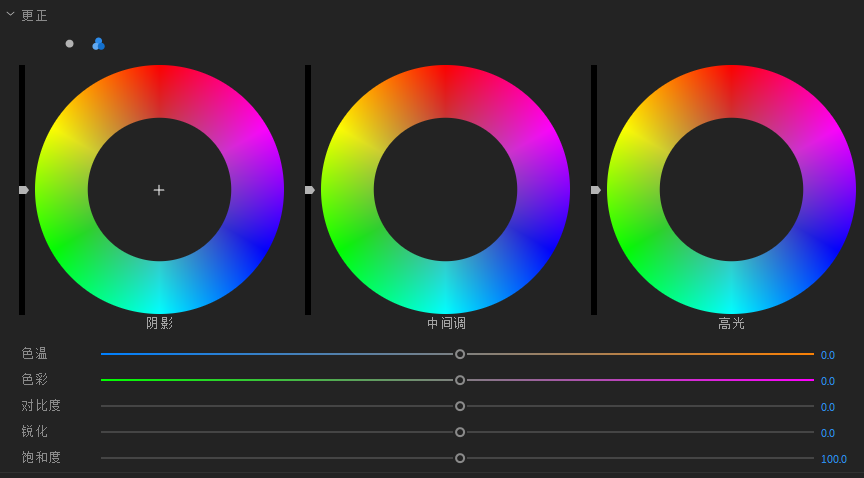Click the 锐化 slider handle

[460, 432]
